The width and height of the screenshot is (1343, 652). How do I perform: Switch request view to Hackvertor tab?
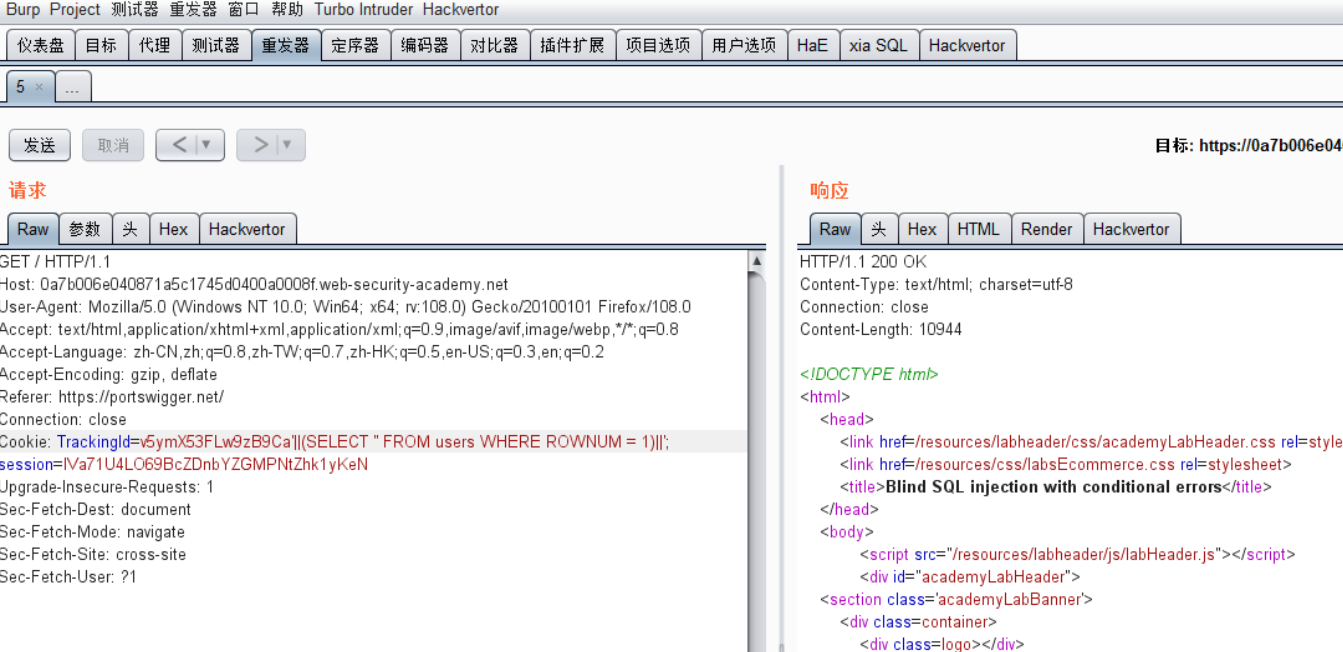coord(247,229)
